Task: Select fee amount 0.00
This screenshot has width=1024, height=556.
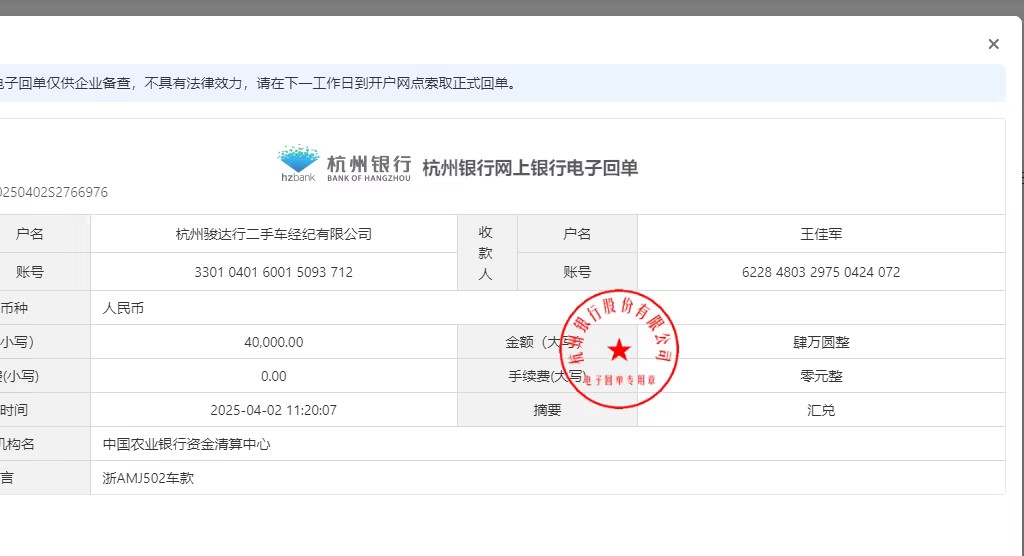Action: 274,376
